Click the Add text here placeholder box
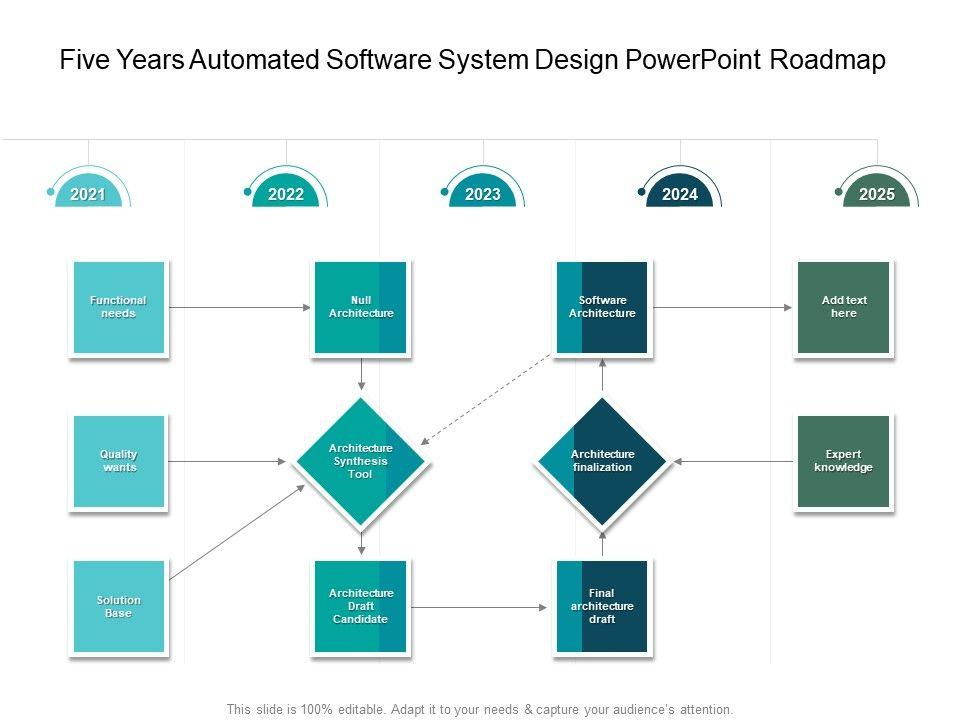This screenshot has width=960, height=720. pos(843,307)
